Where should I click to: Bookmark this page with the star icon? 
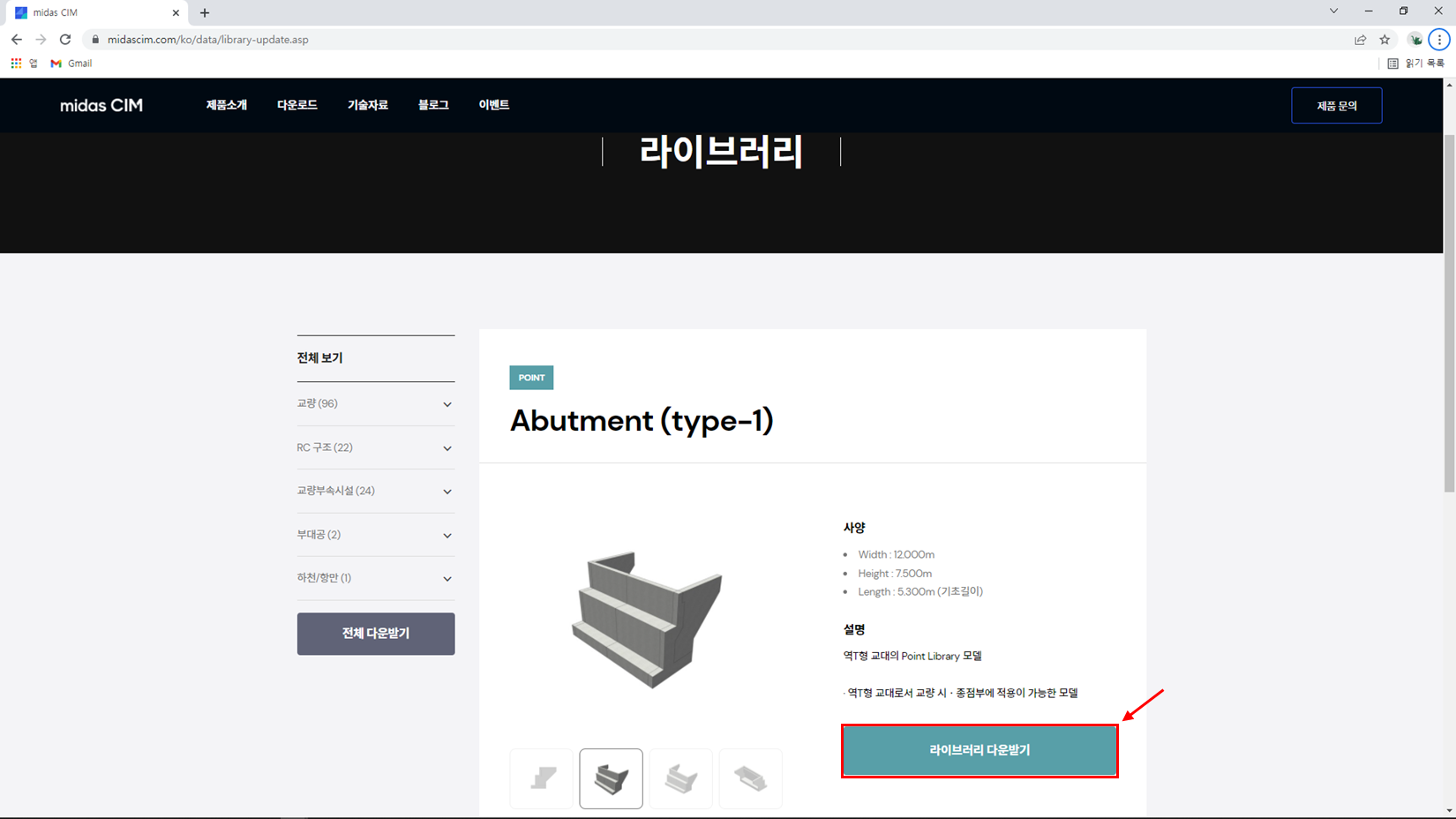click(1385, 40)
